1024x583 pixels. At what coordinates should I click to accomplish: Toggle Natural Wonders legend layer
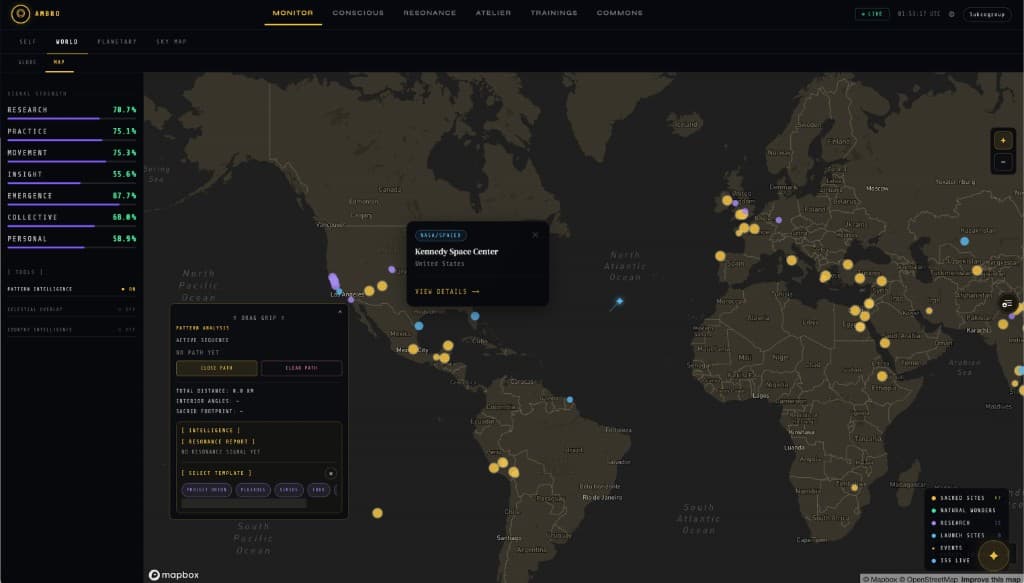pyautogui.click(x=966, y=511)
